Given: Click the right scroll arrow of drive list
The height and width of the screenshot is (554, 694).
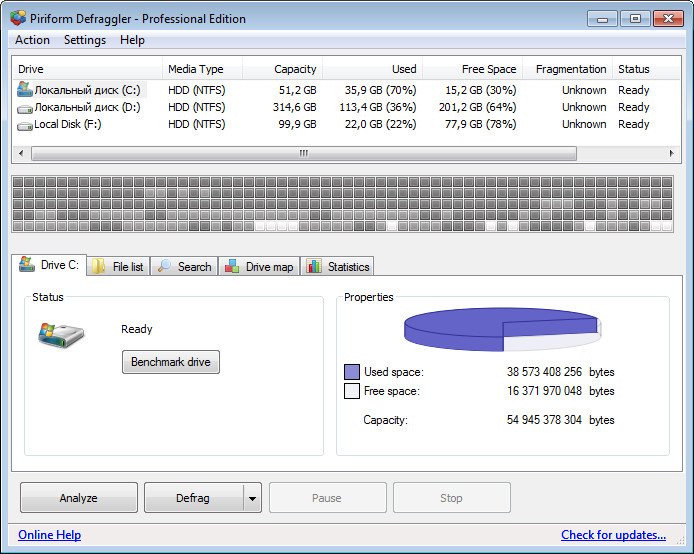Looking at the screenshot, I should click(x=672, y=154).
